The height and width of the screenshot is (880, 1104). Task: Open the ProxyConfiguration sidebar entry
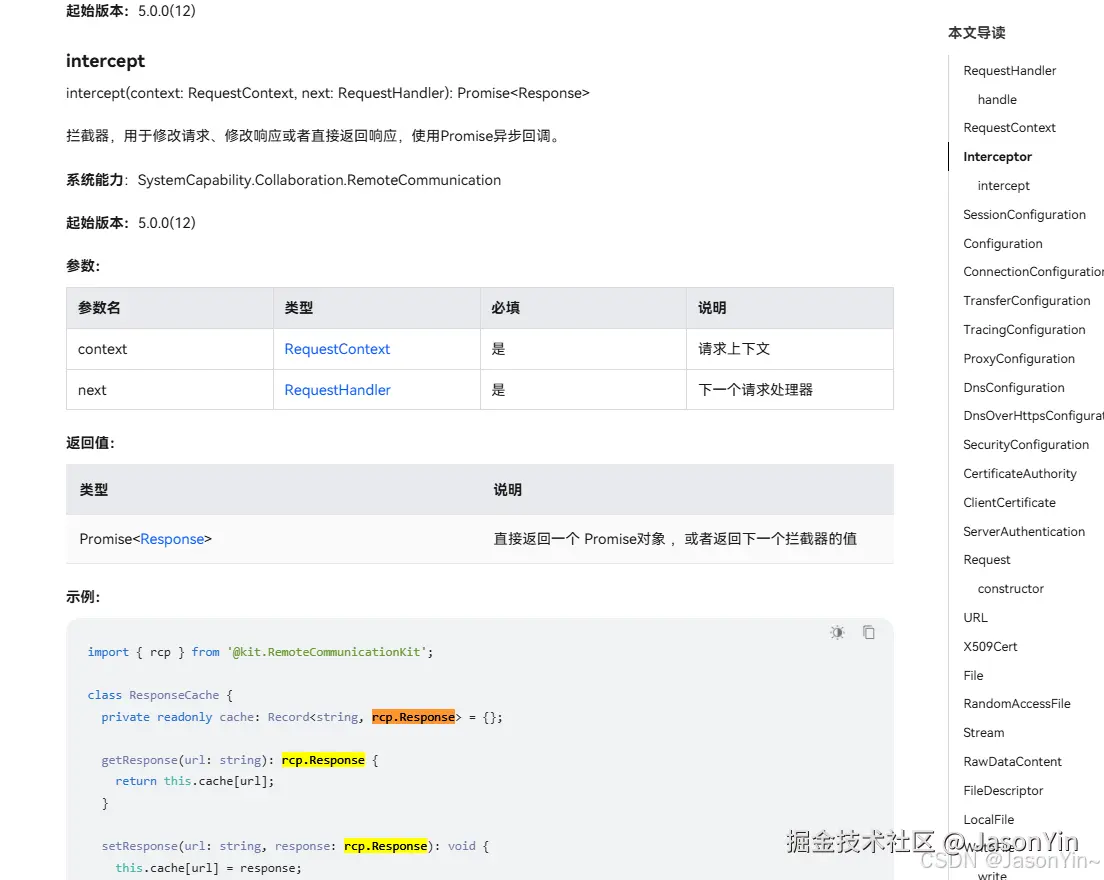pos(1019,358)
